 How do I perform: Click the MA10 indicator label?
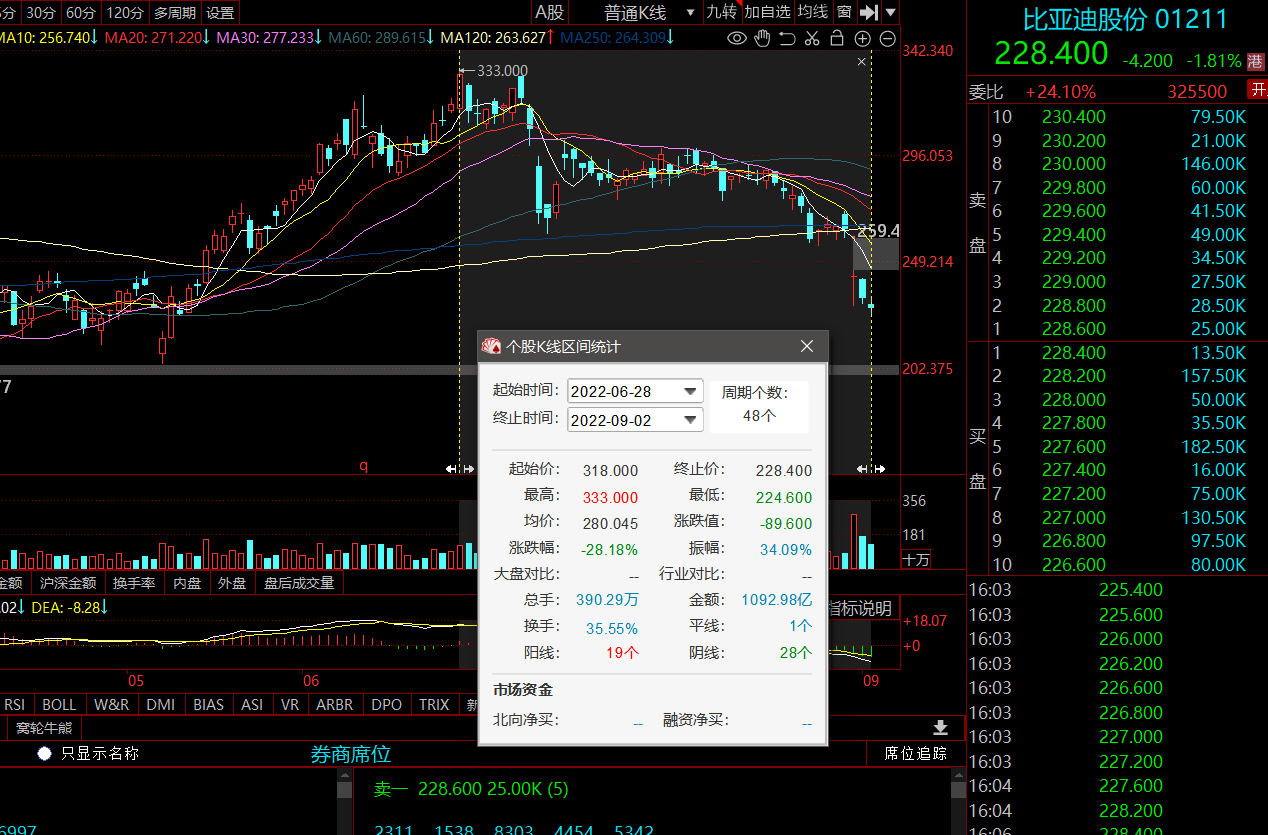(47, 38)
